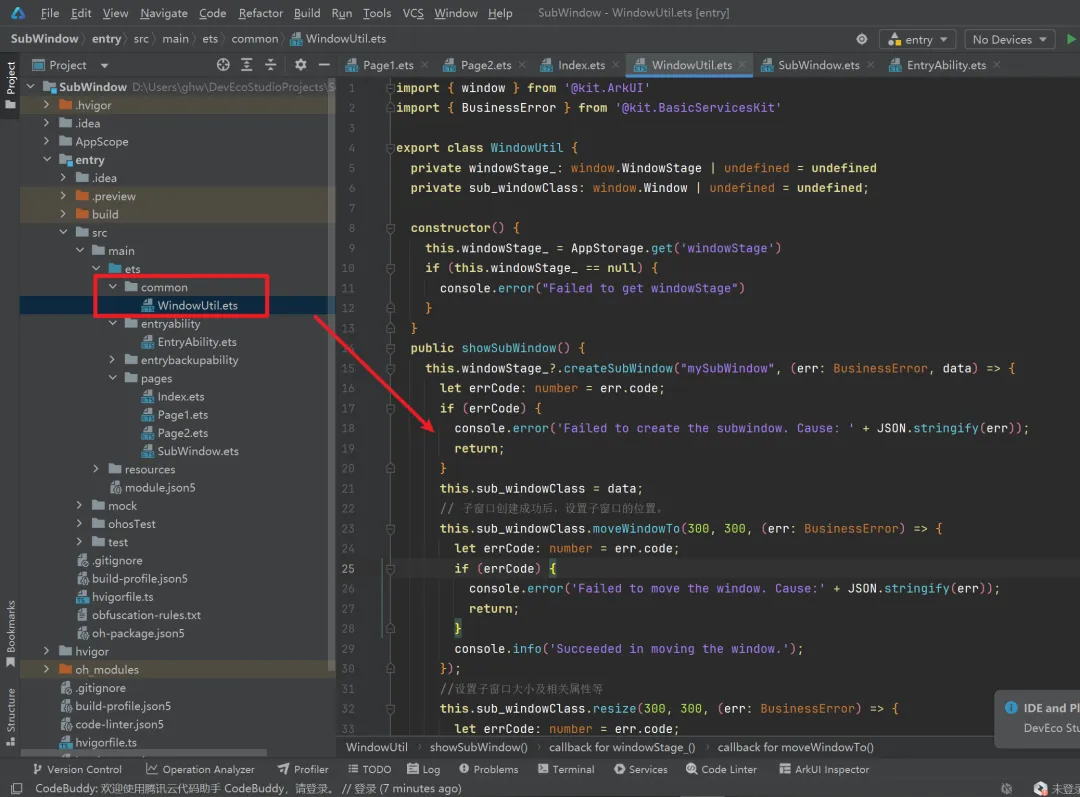Open Project panel gear settings
The width and height of the screenshot is (1080, 797).
(x=301, y=65)
